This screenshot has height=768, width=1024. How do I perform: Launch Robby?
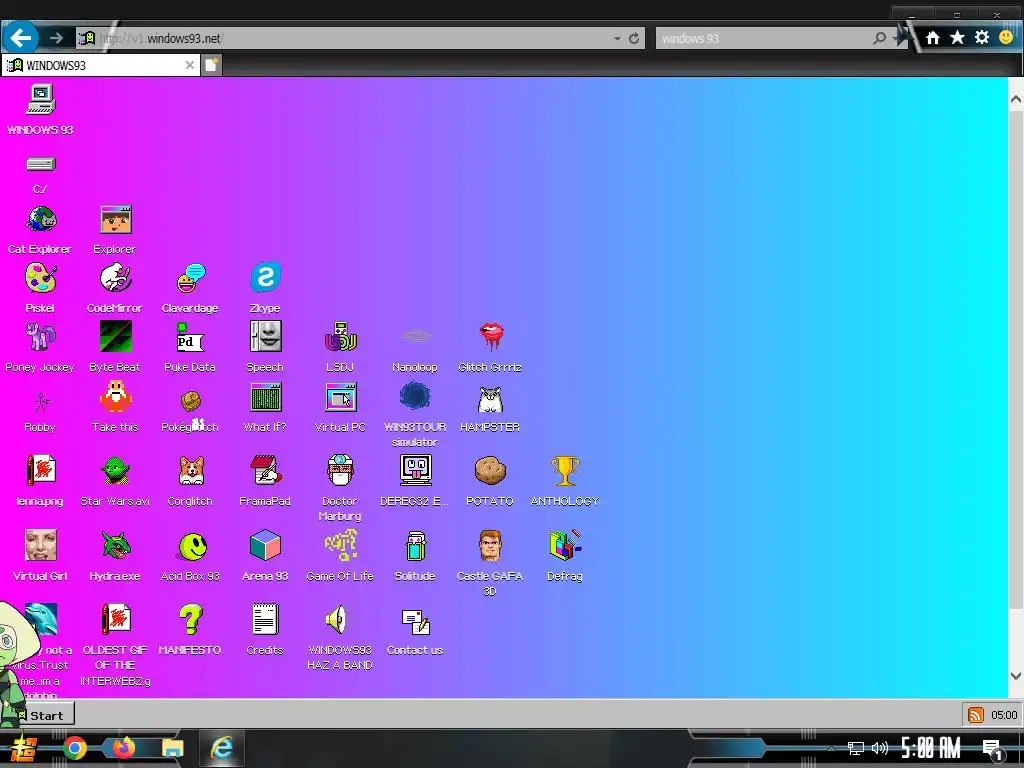tap(42, 402)
